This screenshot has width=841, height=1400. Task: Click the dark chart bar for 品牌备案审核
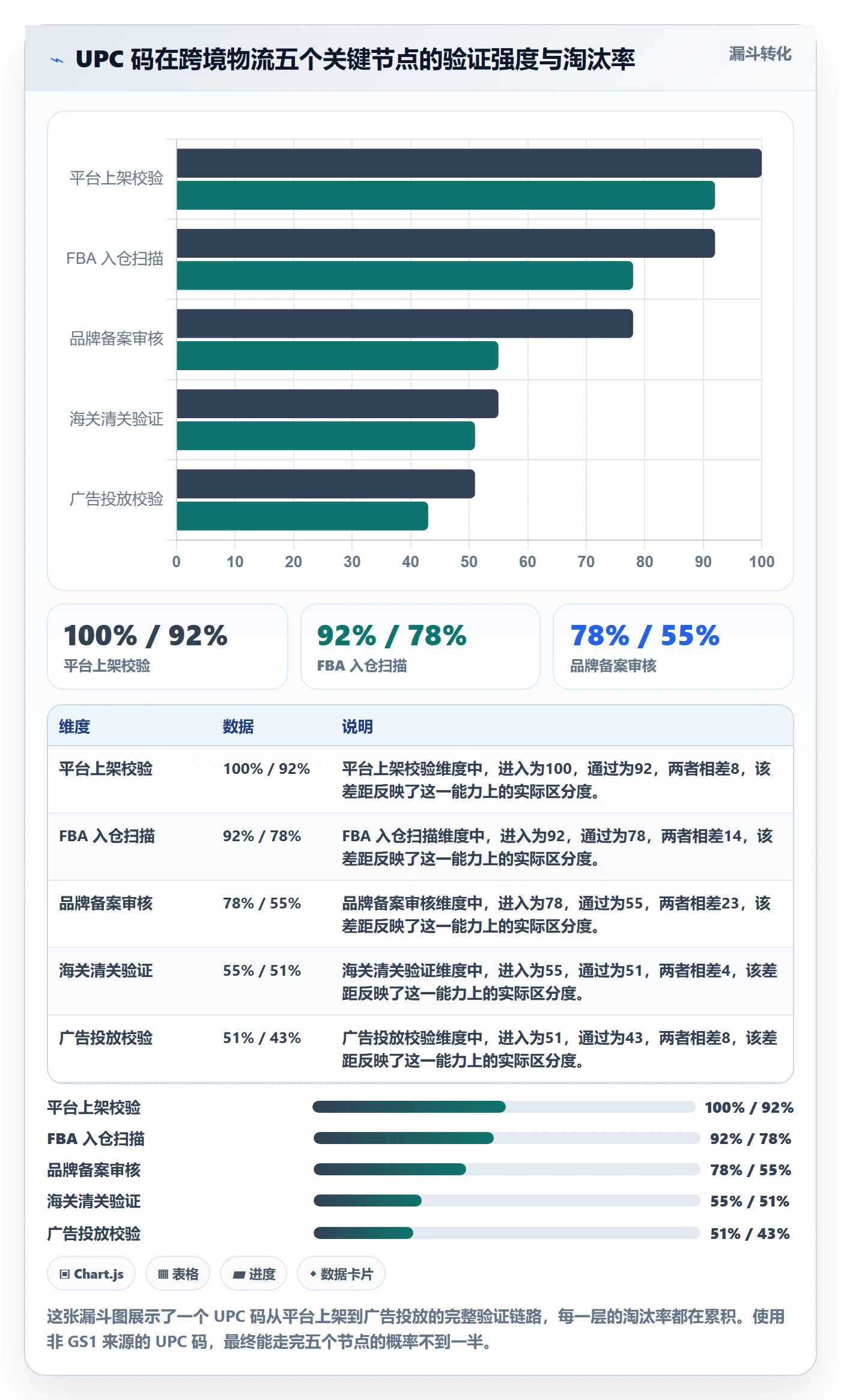coord(405,324)
